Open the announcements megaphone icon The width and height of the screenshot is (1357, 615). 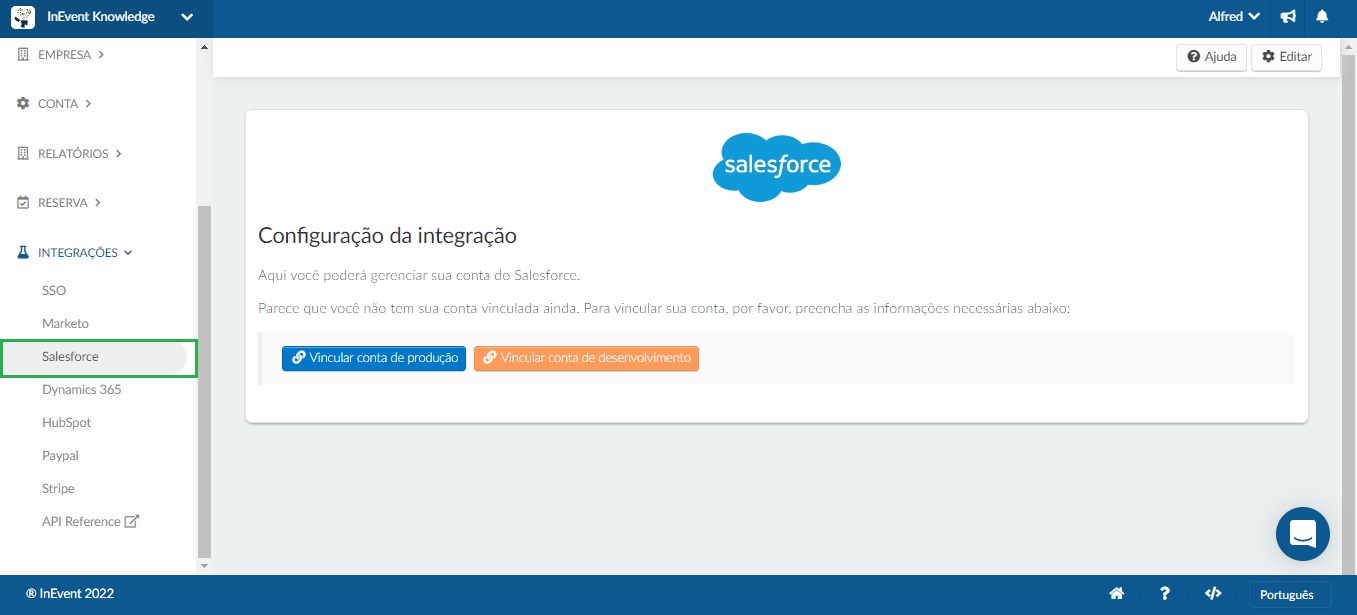click(x=1288, y=17)
